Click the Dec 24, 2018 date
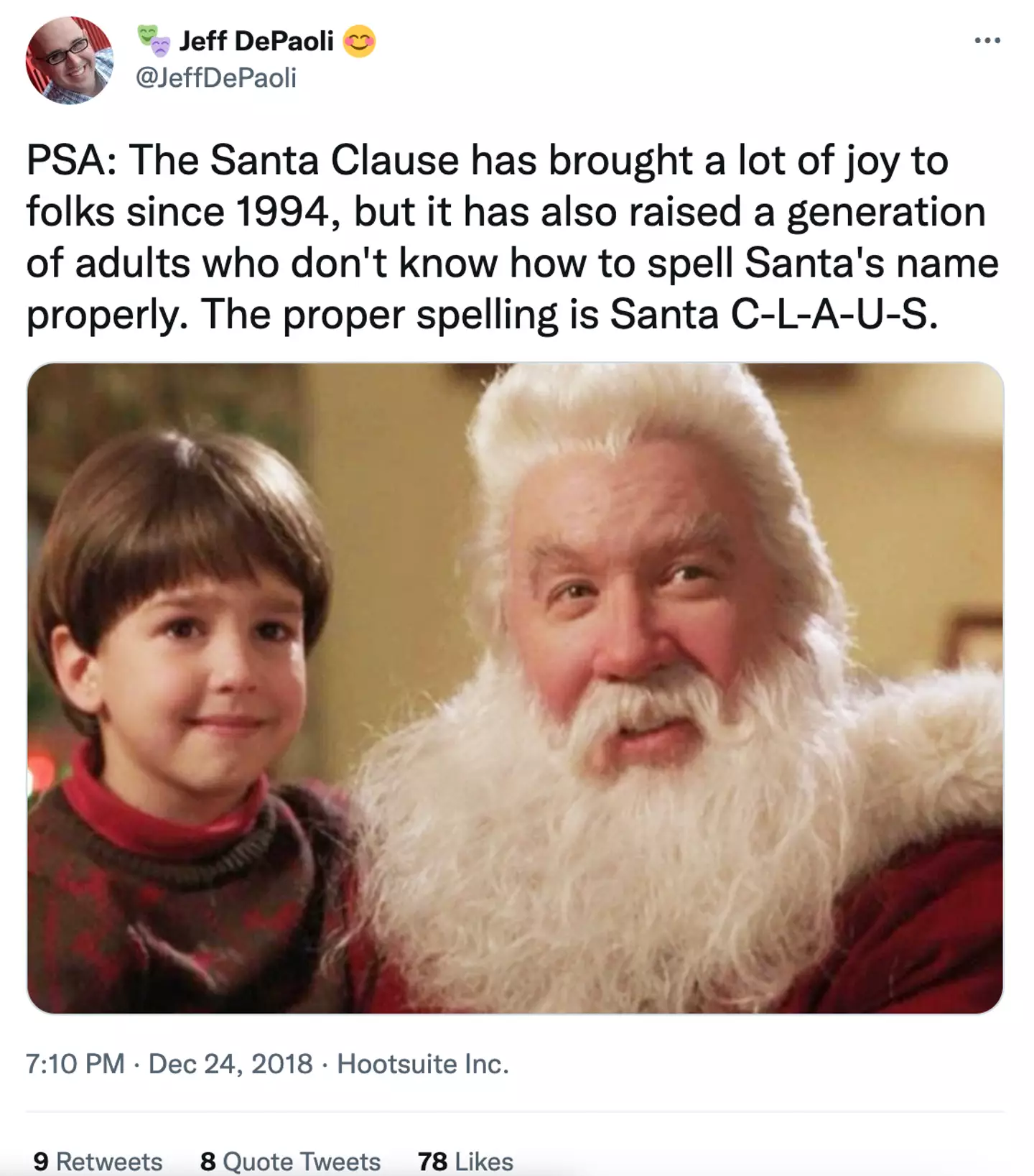The height and width of the screenshot is (1176, 1034). [230, 1063]
